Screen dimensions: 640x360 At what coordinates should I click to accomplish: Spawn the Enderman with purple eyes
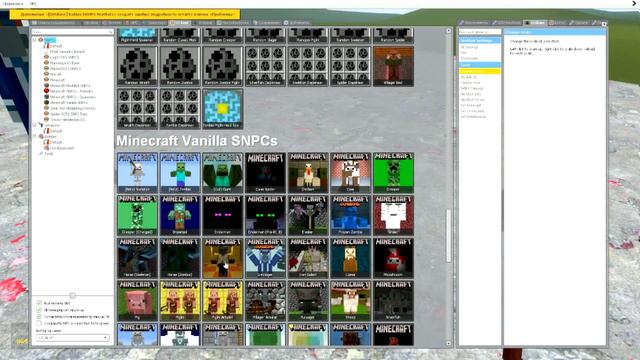[x=222, y=215]
